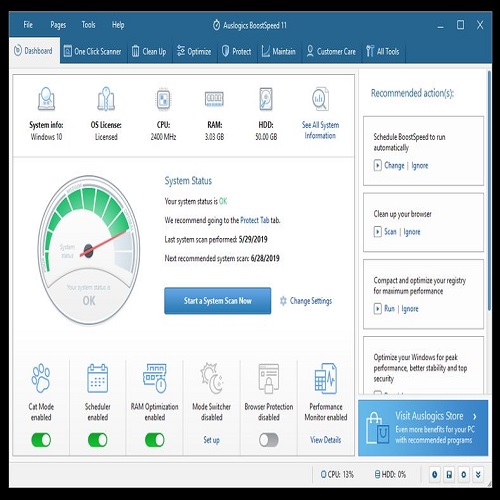Click the RAM module icon
Image resolution: width=500 pixels, height=500 pixels.
(x=214, y=99)
